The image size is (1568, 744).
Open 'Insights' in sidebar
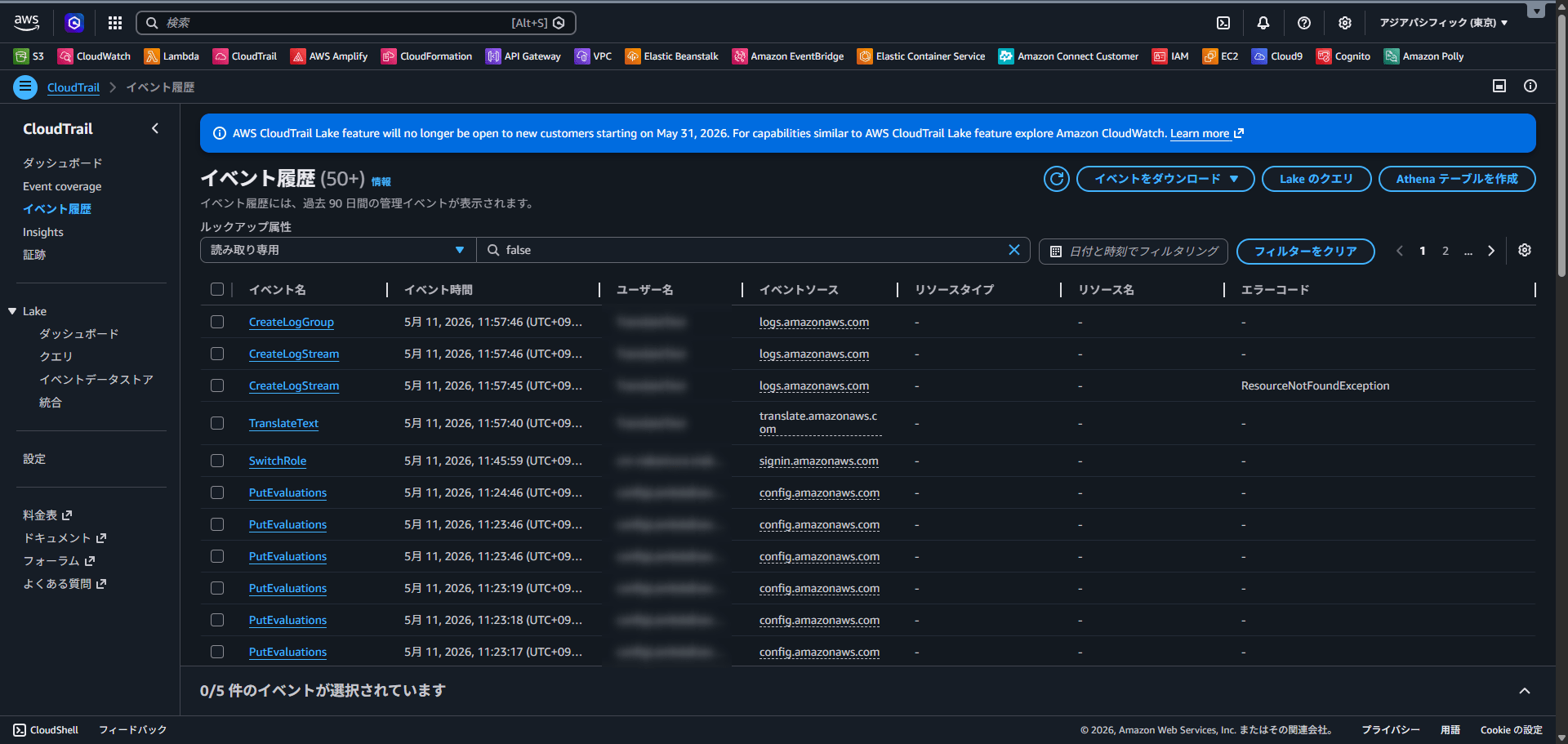(43, 232)
